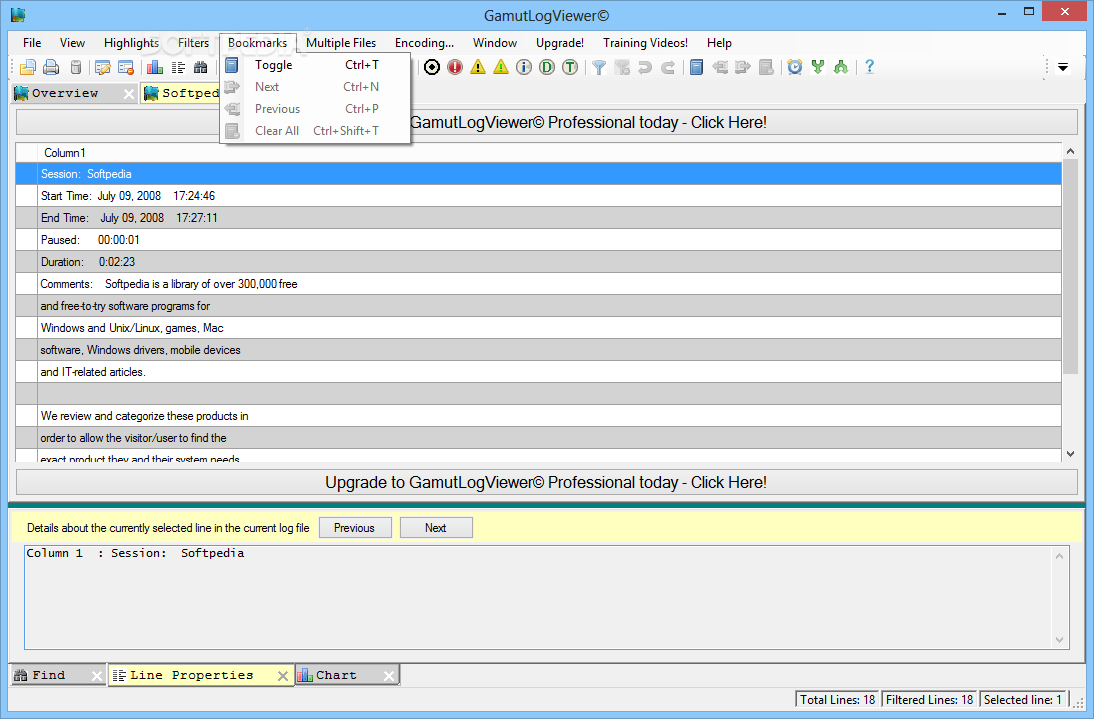Select Toggle in the Bookmarks menu
Screen dimensions: 1094x719
tap(315, 65)
